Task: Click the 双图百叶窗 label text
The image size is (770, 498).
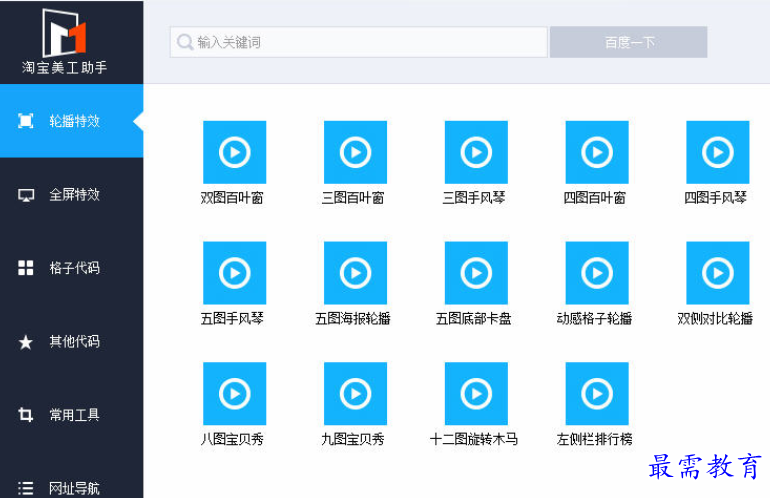Action: (x=232, y=198)
